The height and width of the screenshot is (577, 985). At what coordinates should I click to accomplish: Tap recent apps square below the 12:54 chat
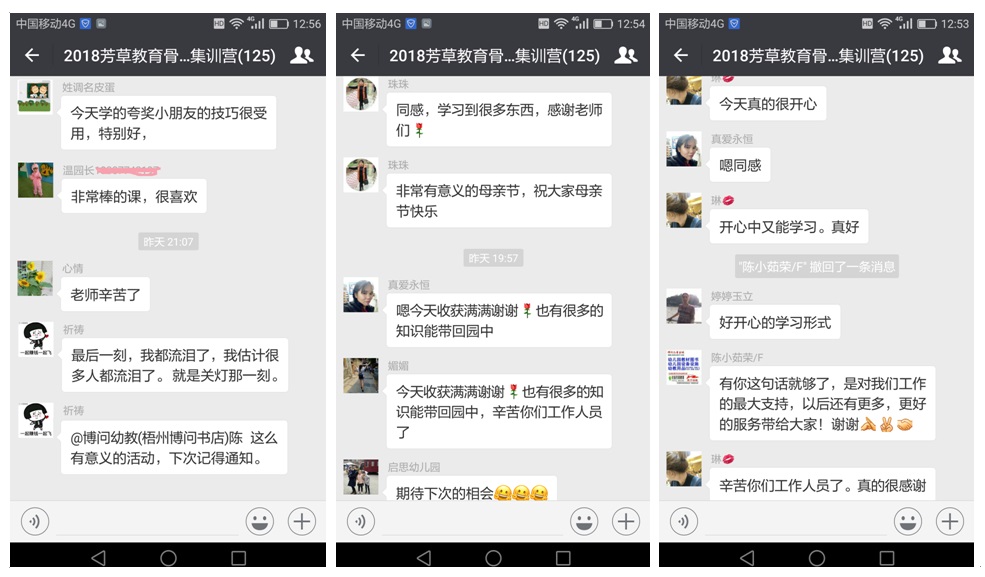tap(563, 558)
